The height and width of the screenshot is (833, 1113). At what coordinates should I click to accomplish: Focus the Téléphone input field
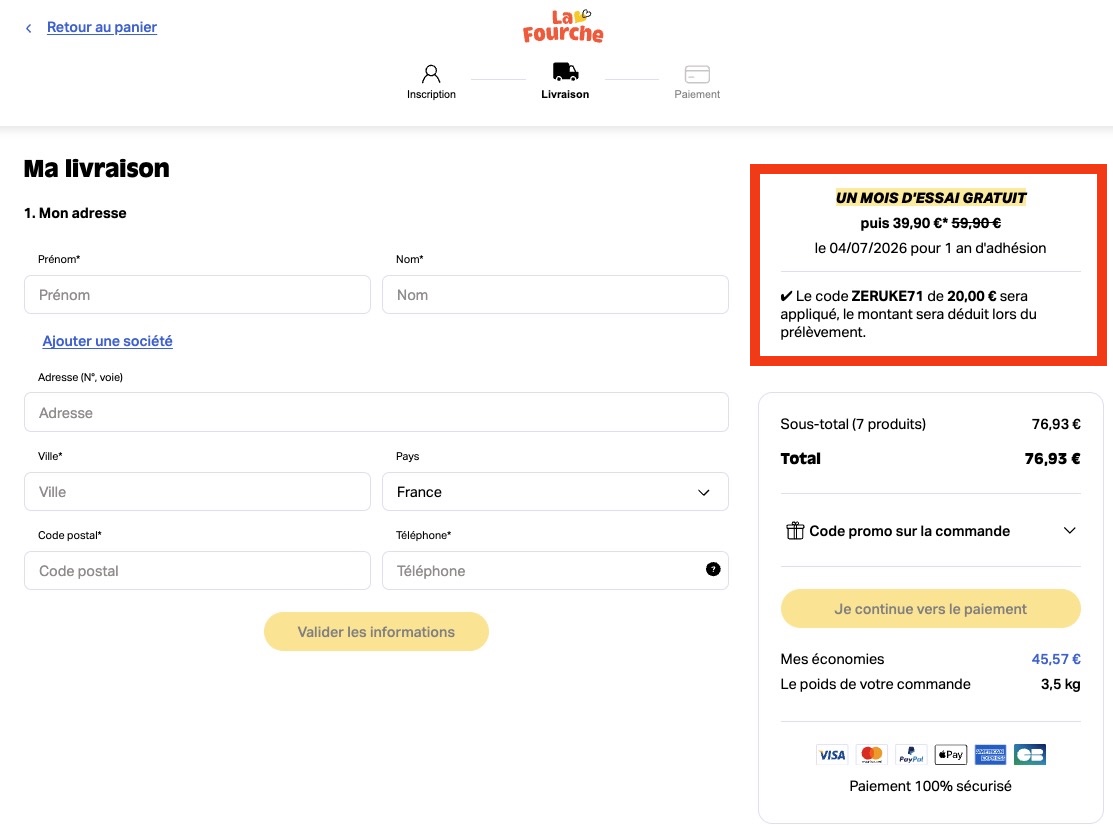(555, 570)
